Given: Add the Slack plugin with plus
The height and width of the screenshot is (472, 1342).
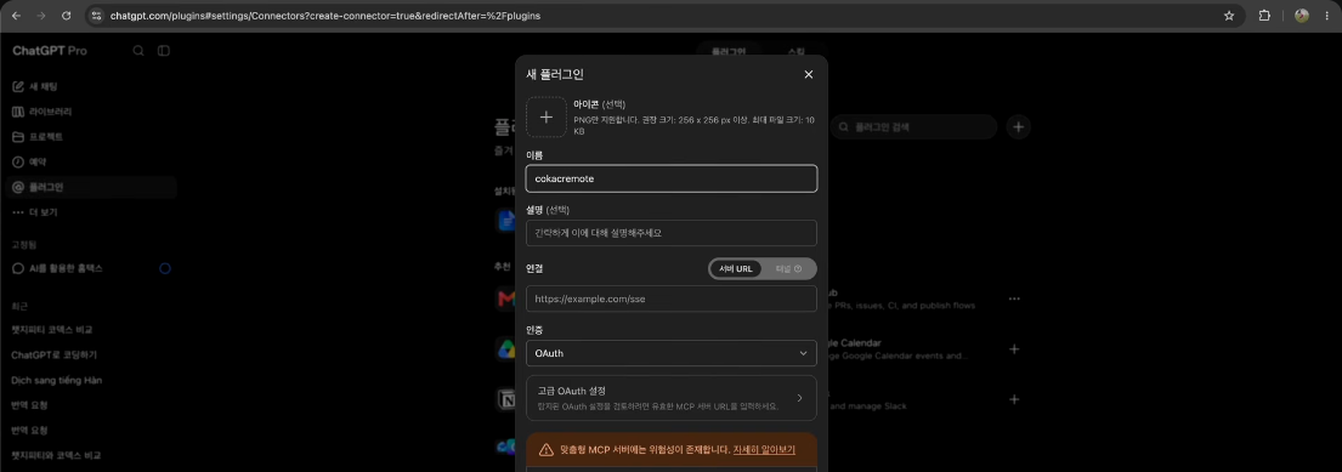Looking at the screenshot, I should pyautogui.click(x=1014, y=399).
